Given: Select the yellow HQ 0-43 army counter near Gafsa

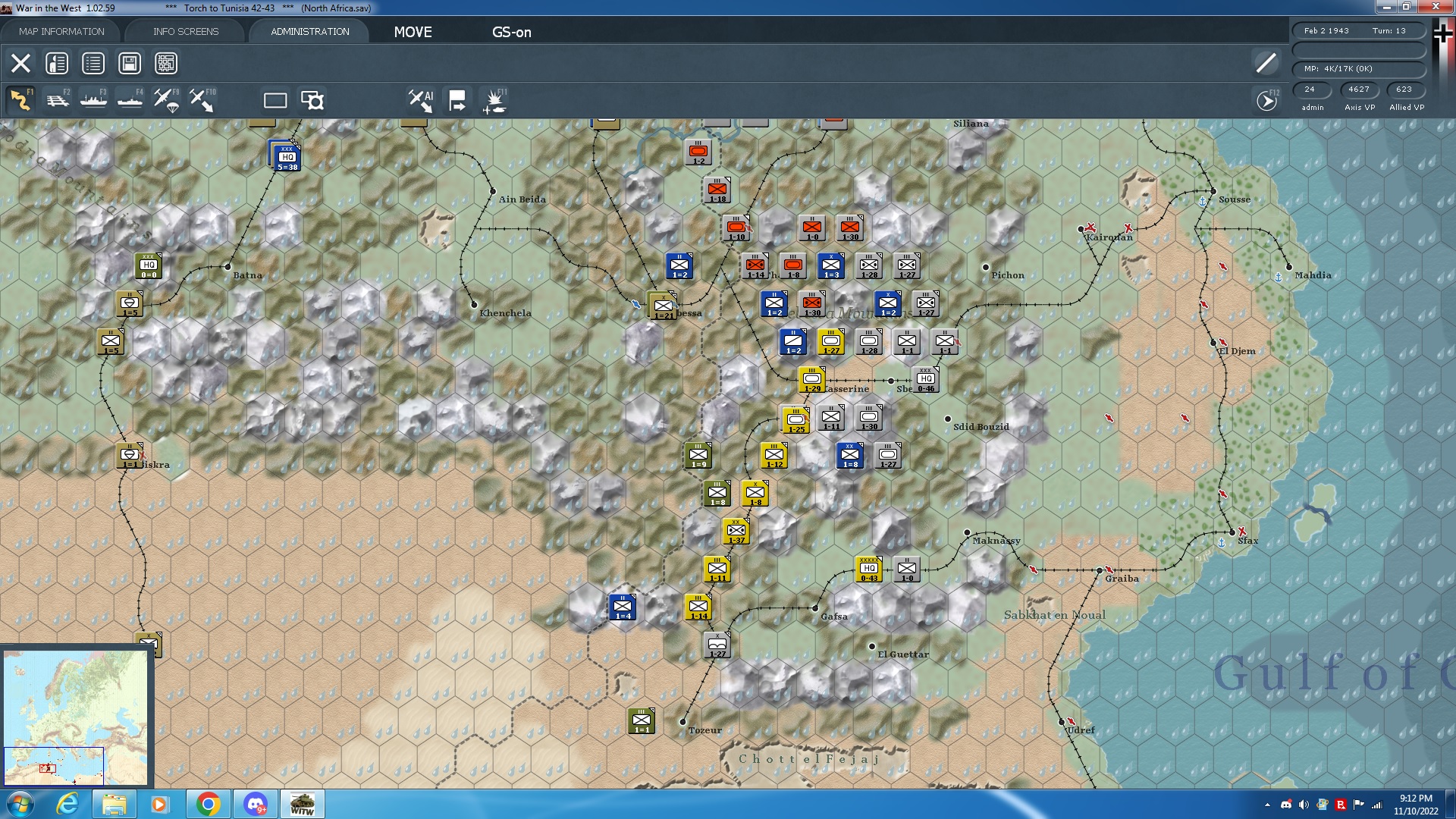Looking at the screenshot, I should click(869, 569).
